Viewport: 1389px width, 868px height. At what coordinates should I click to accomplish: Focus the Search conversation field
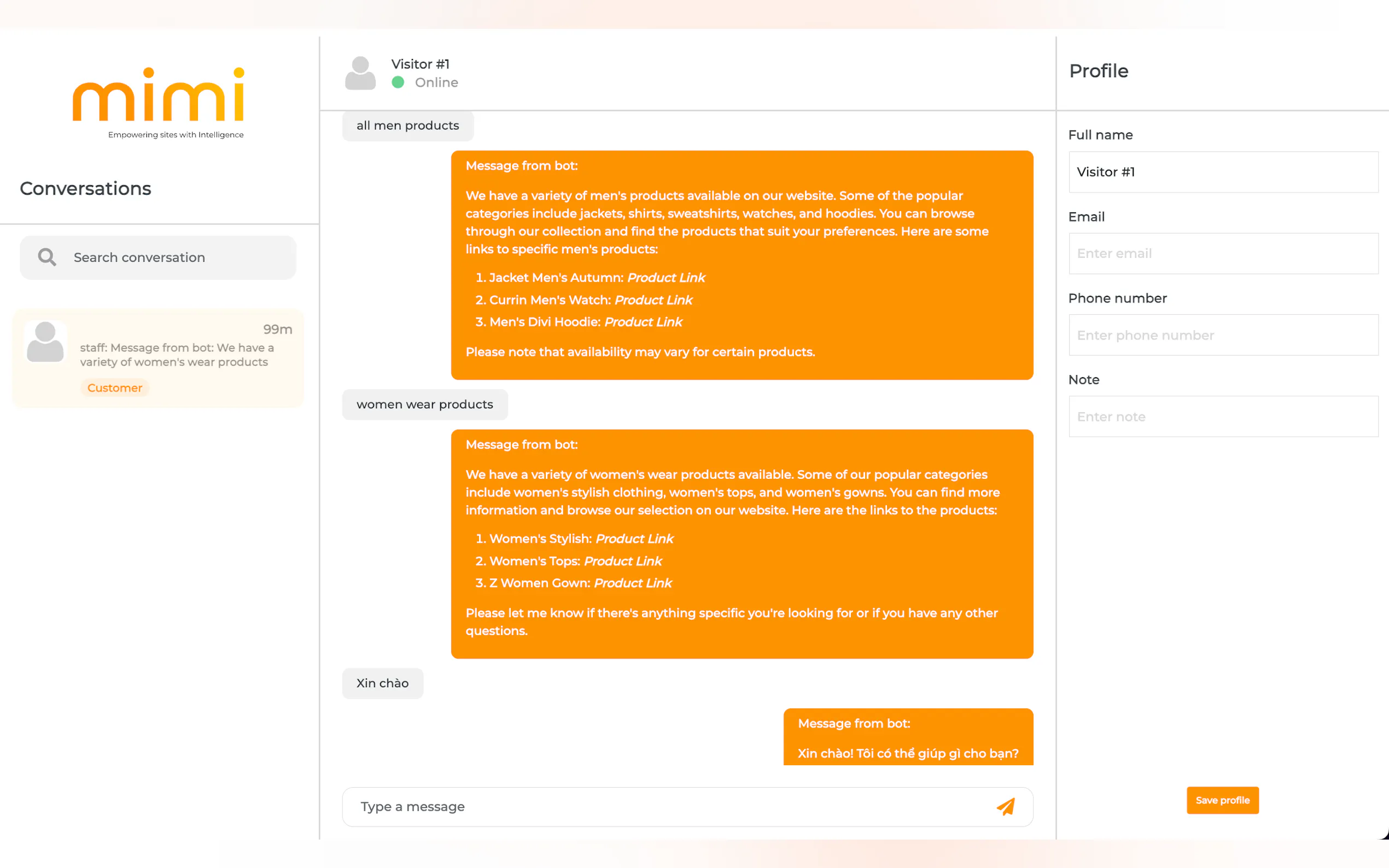(x=172, y=257)
